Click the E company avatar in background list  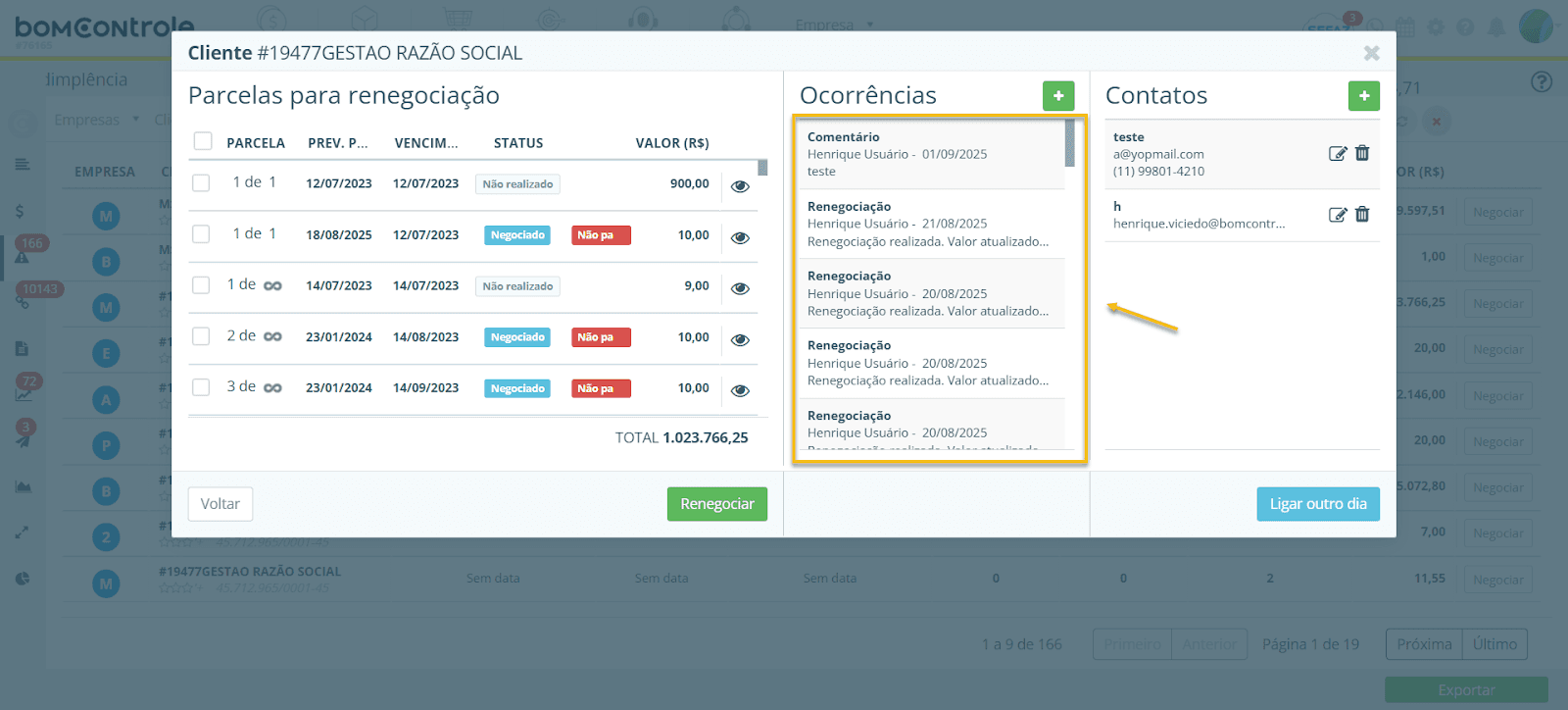coord(106,353)
